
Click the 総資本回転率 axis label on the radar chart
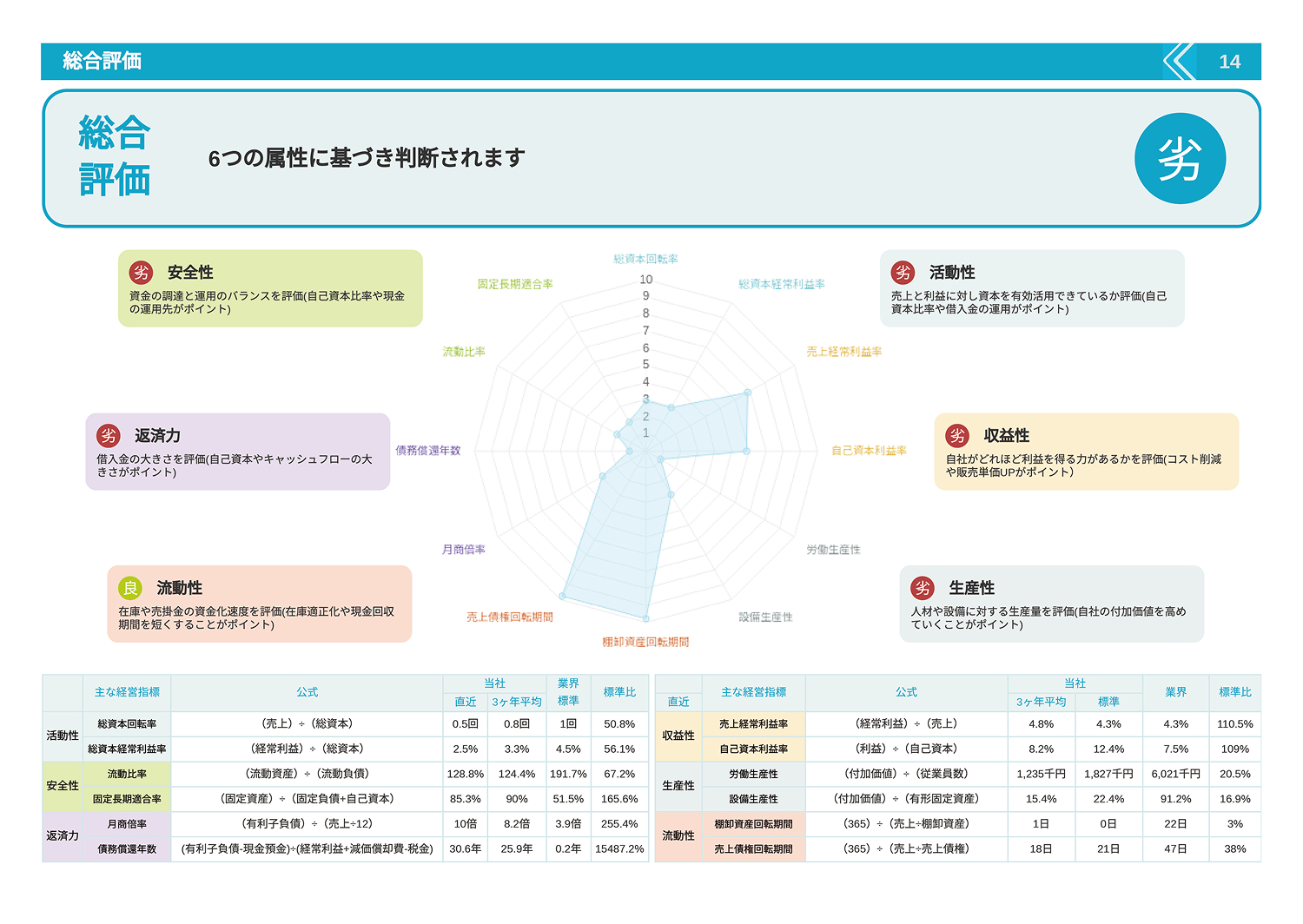click(x=646, y=258)
